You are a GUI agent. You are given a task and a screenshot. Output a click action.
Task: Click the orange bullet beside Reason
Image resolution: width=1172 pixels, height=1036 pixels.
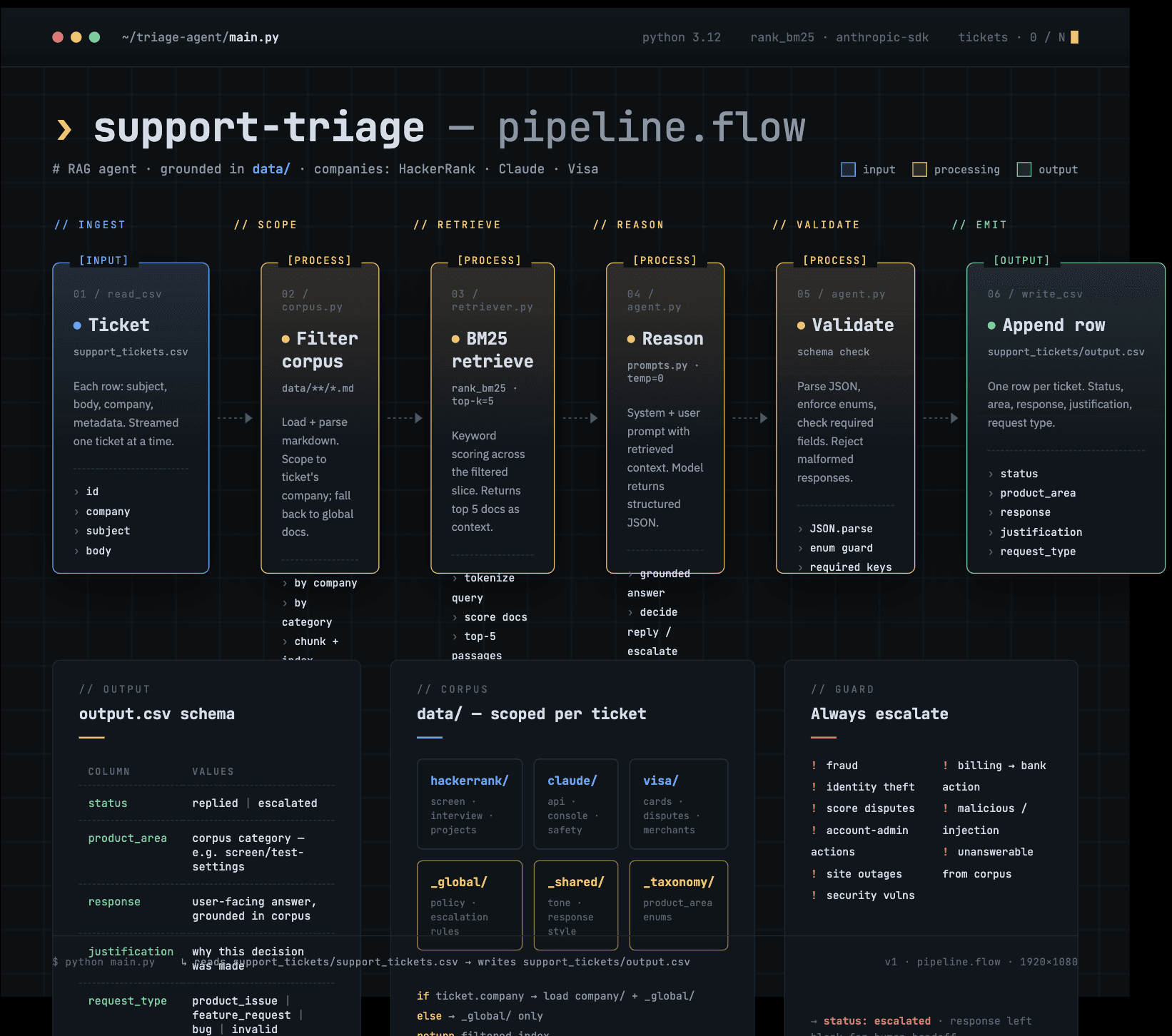631,339
